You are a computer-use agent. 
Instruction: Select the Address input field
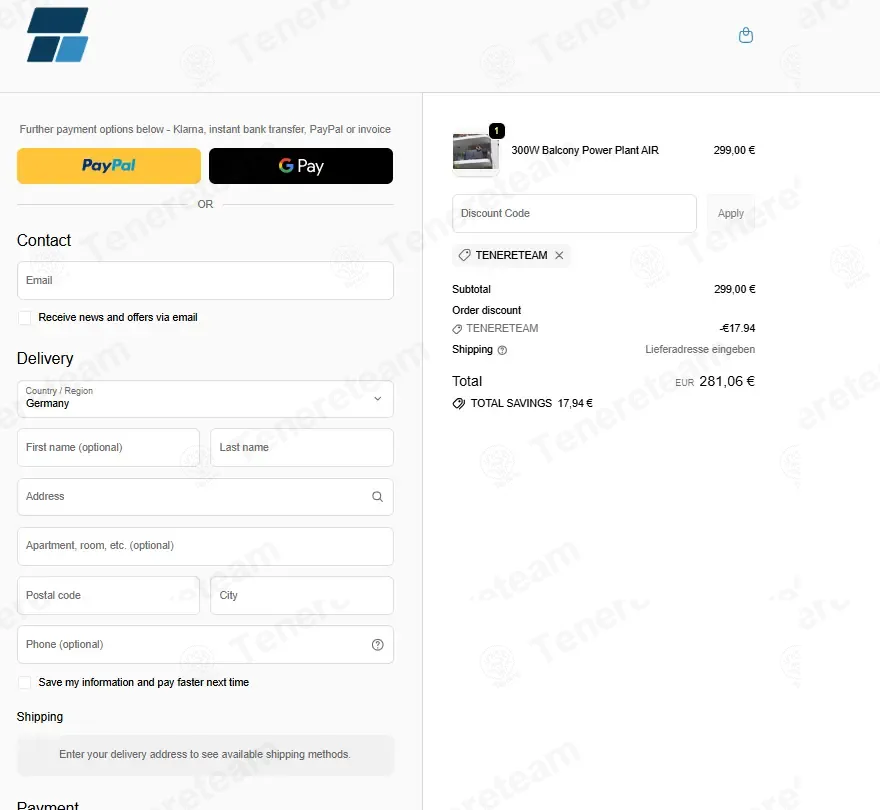click(205, 497)
